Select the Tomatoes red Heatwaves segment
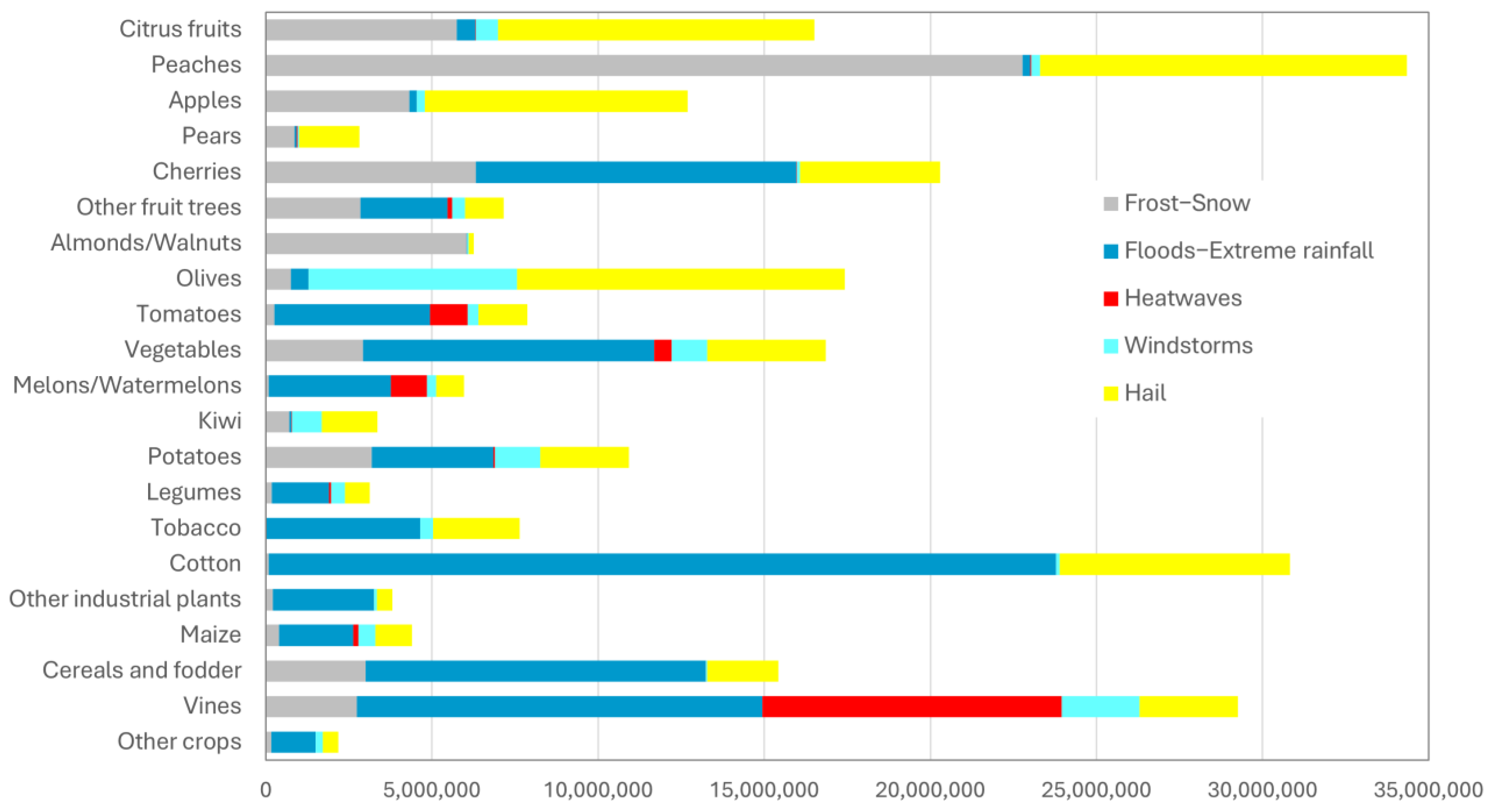The width and height of the screenshot is (1490, 812). coord(448,315)
